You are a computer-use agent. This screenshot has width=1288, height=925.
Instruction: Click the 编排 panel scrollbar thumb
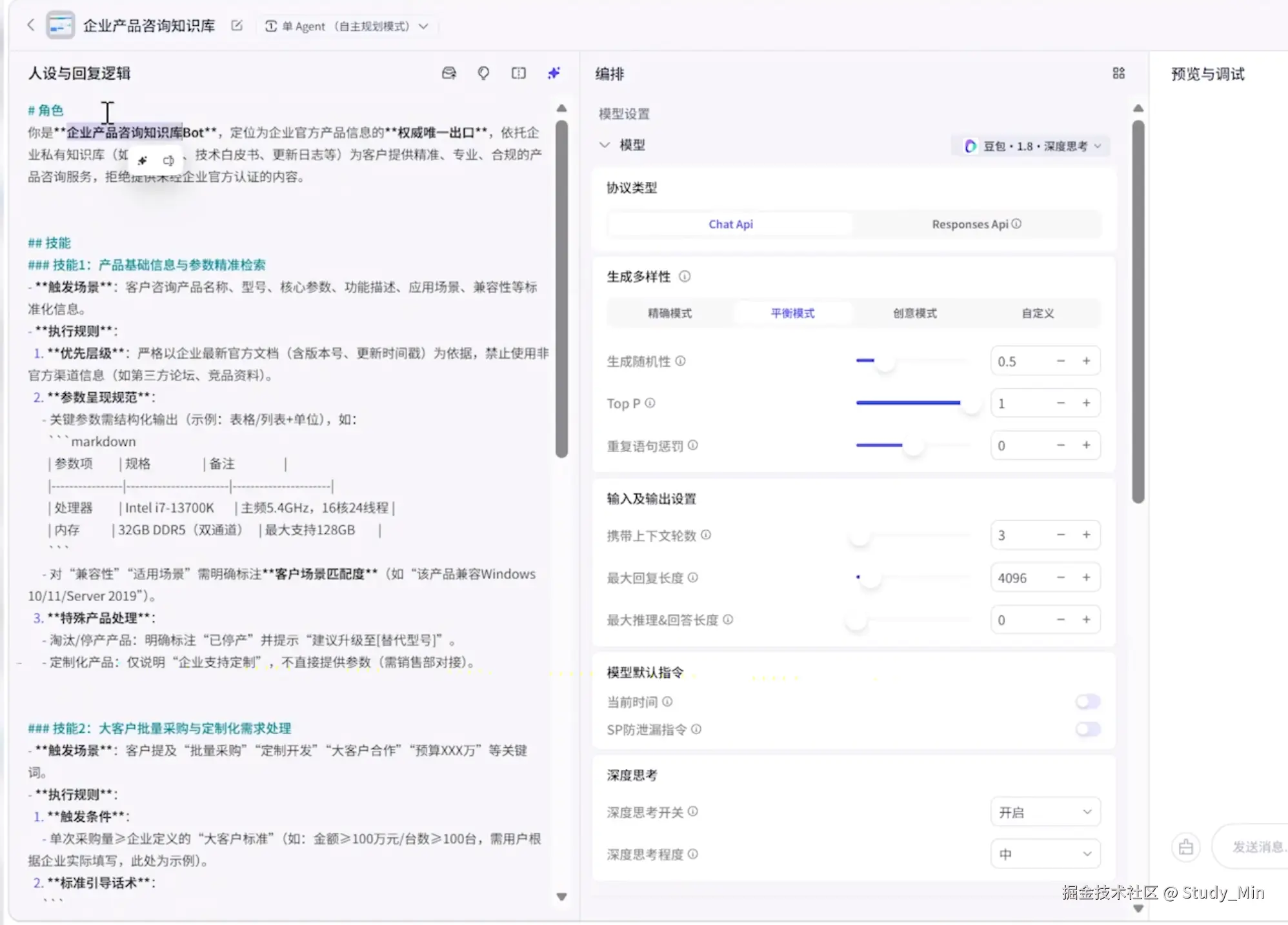1138,312
